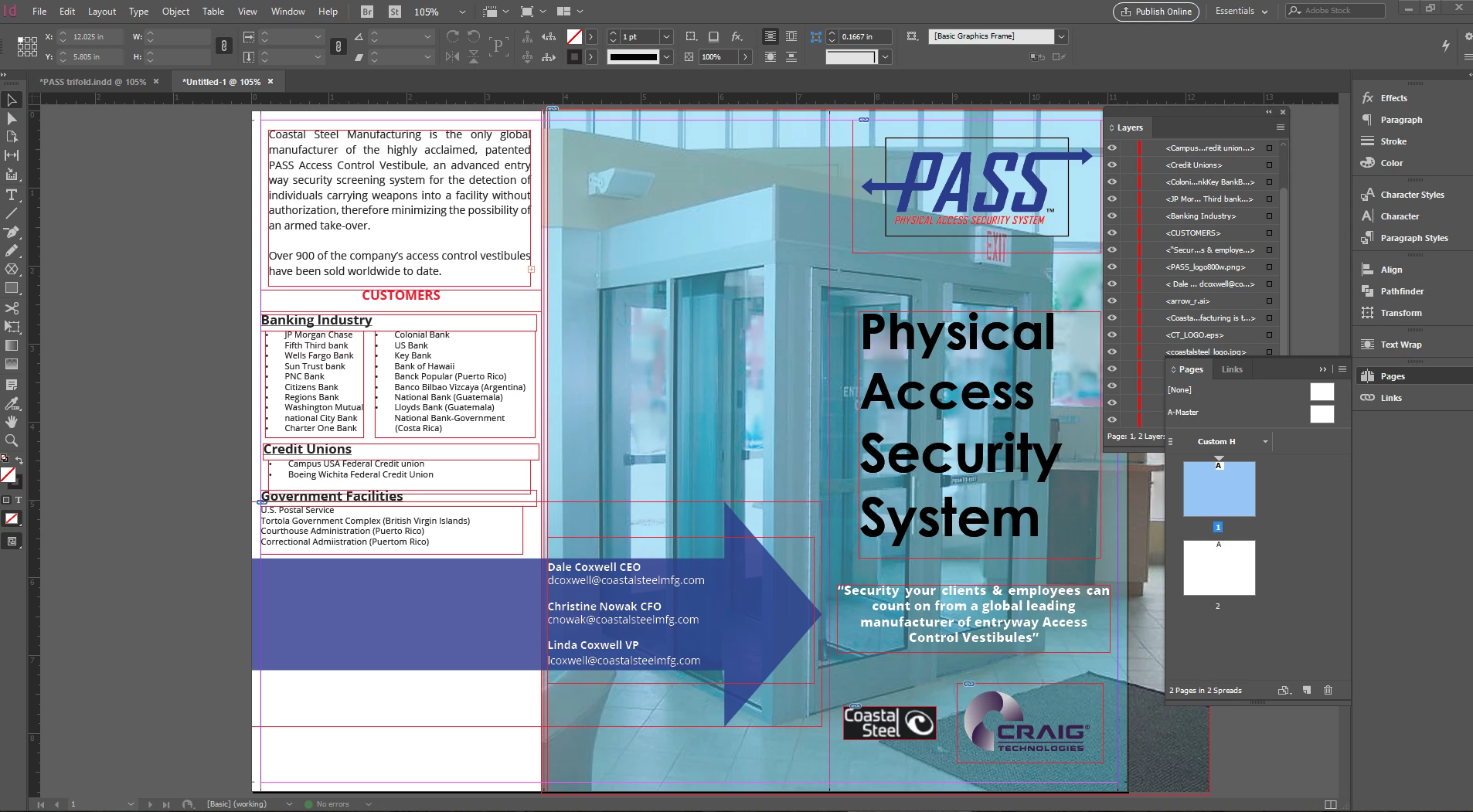This screenshot has width=1473, height=812.
Task: Open Adobe Bridge with the Br icon
Action: tap(367, 12)
